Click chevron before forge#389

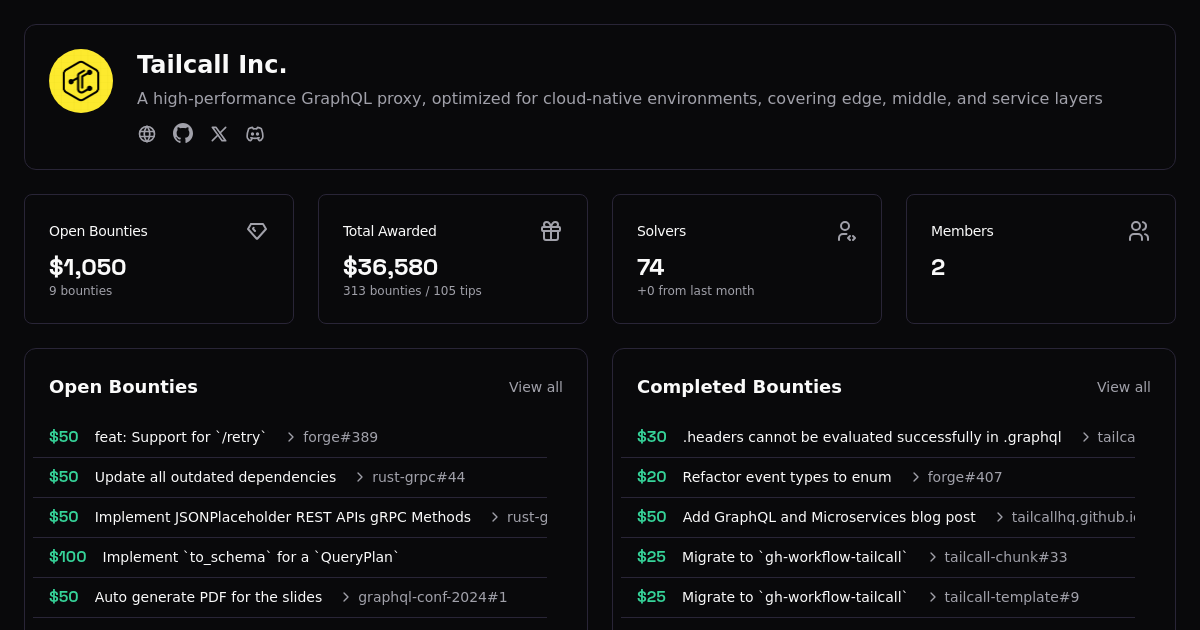291,437
